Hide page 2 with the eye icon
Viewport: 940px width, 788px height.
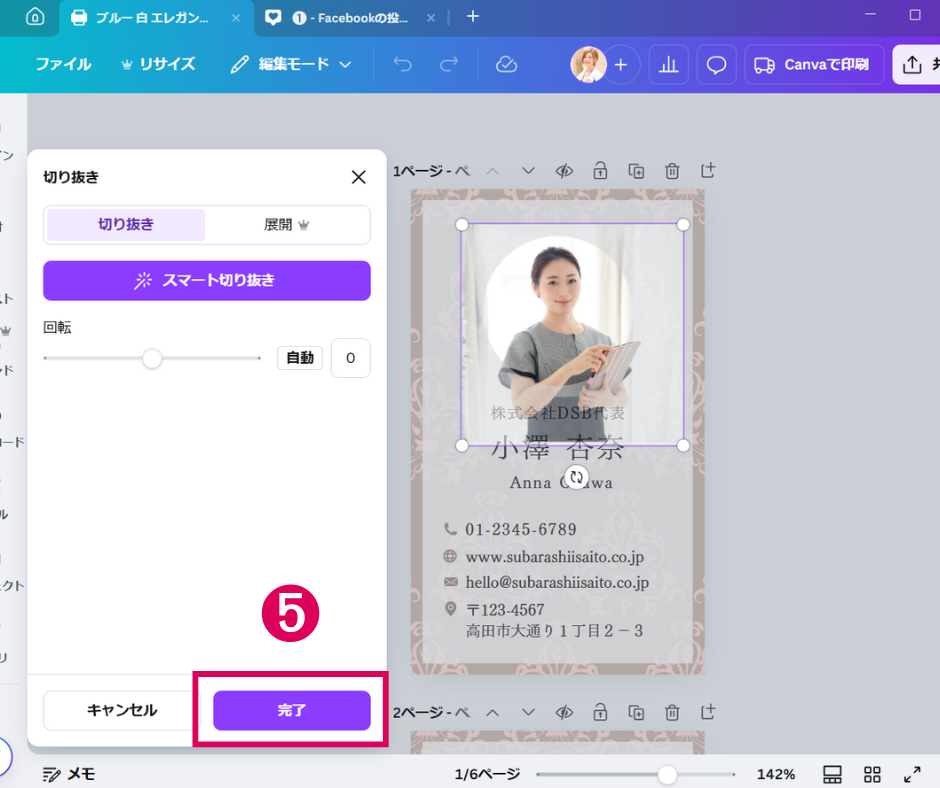click(564, 713)
